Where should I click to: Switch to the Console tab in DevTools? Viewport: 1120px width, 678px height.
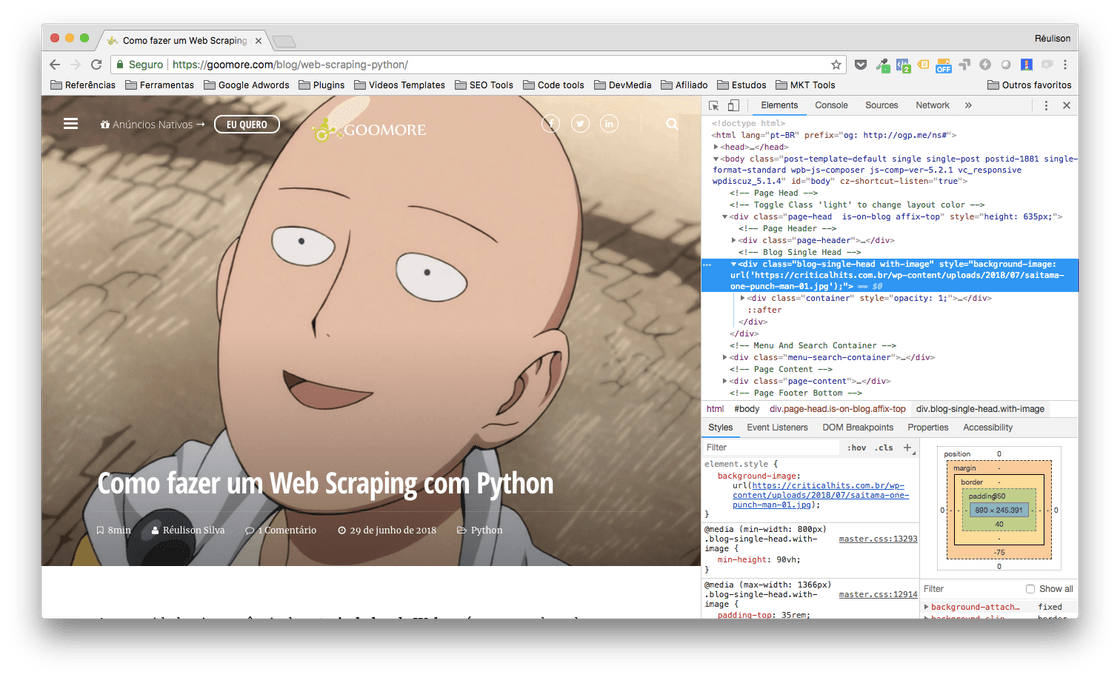point(831,104)
